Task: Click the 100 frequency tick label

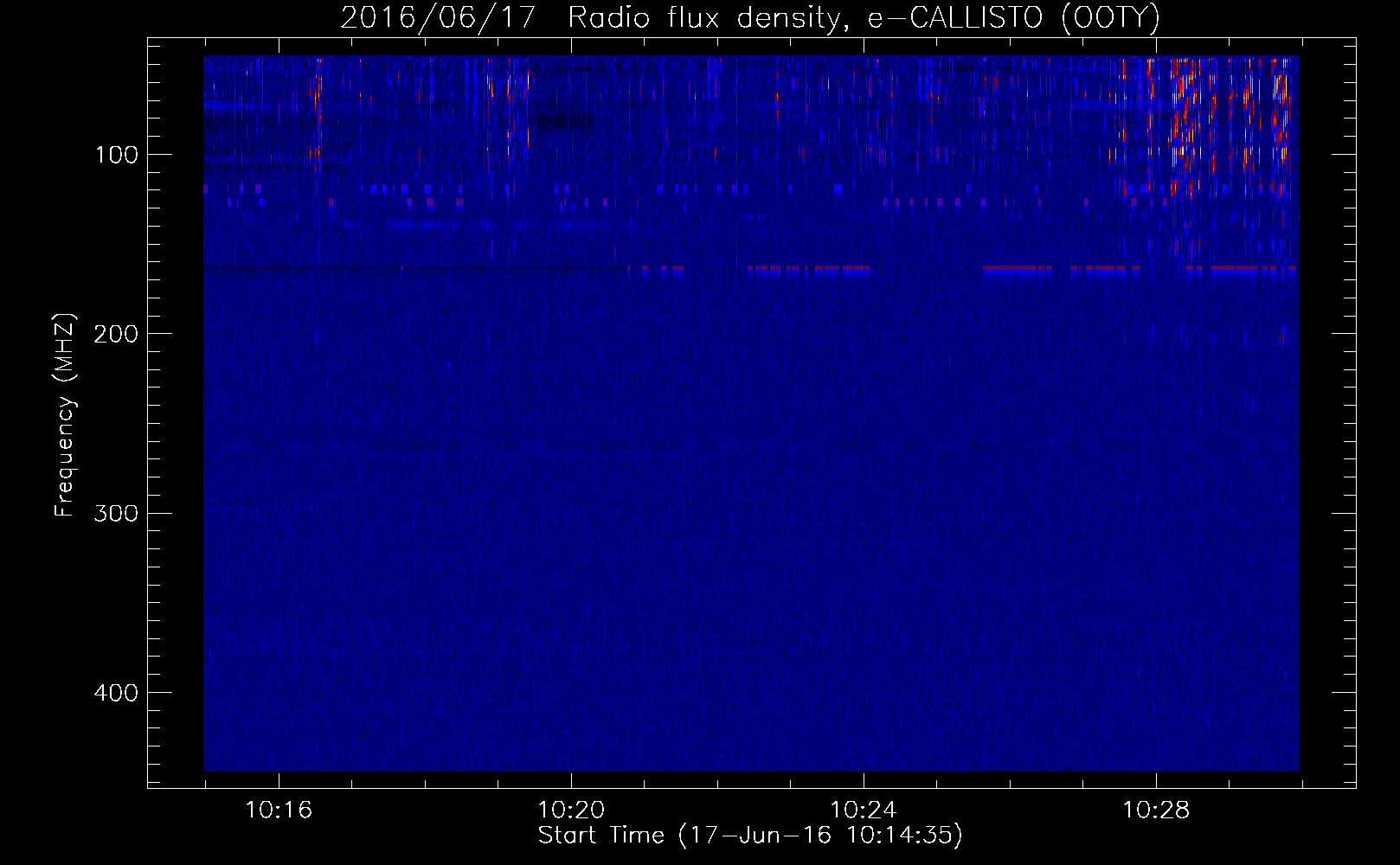Action: pos(117,155)
